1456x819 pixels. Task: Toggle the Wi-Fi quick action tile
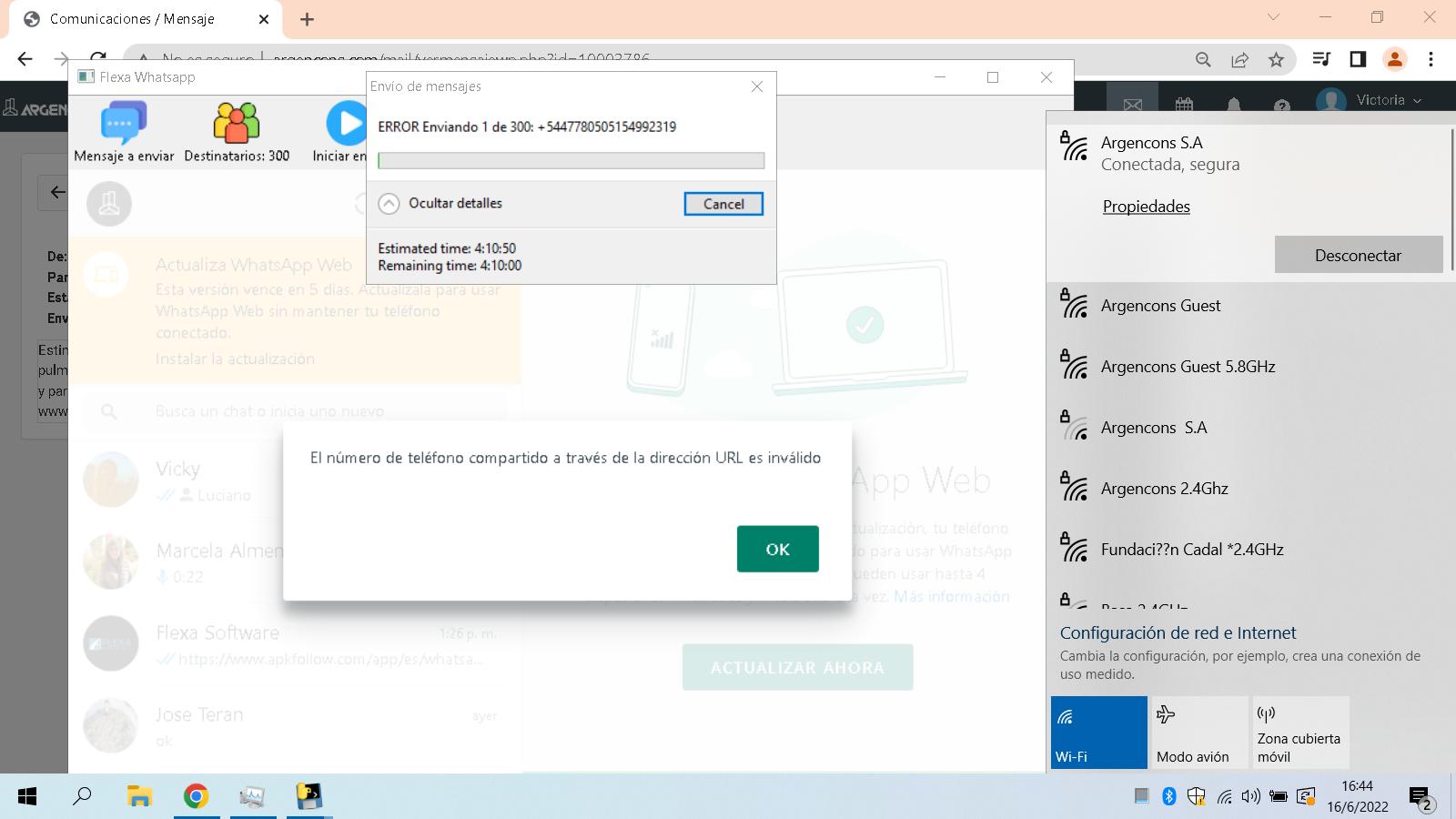click(x=1098, y=733)
